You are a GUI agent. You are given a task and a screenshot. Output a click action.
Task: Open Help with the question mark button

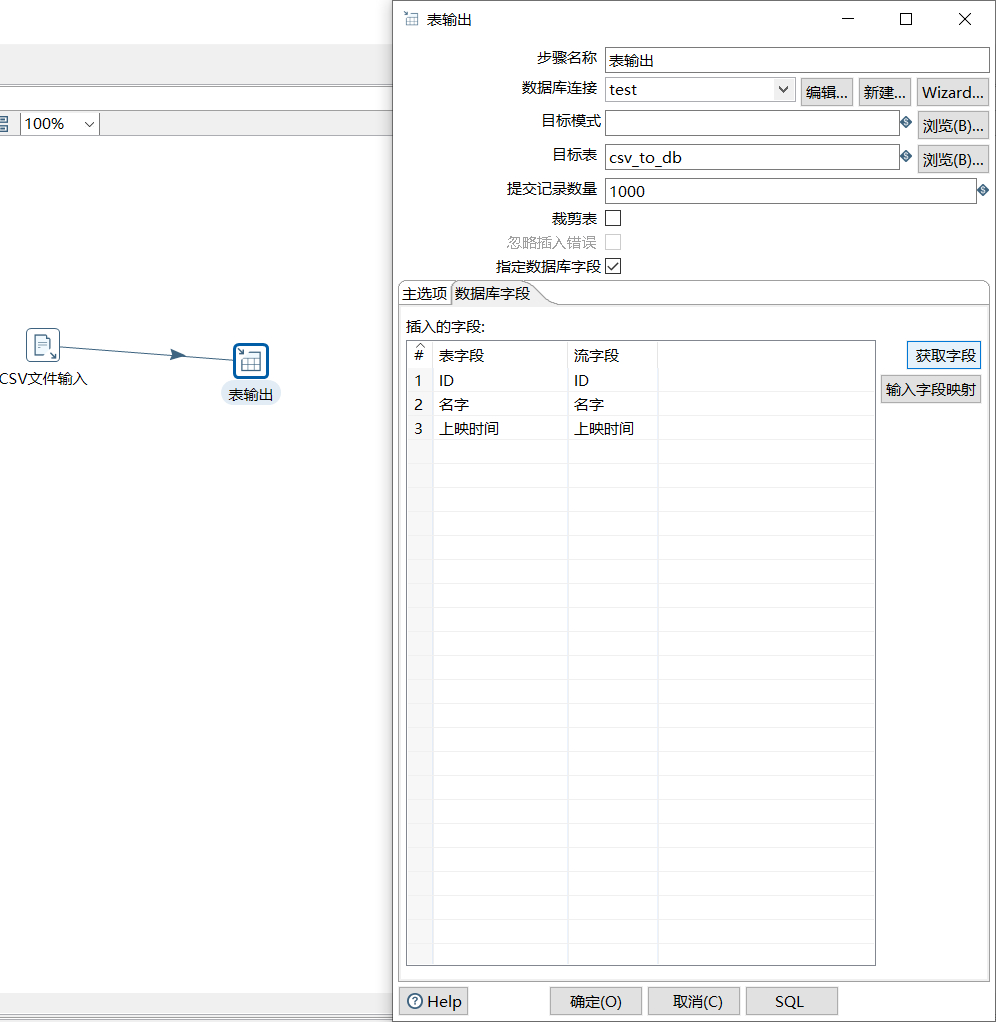(434, 1001)
